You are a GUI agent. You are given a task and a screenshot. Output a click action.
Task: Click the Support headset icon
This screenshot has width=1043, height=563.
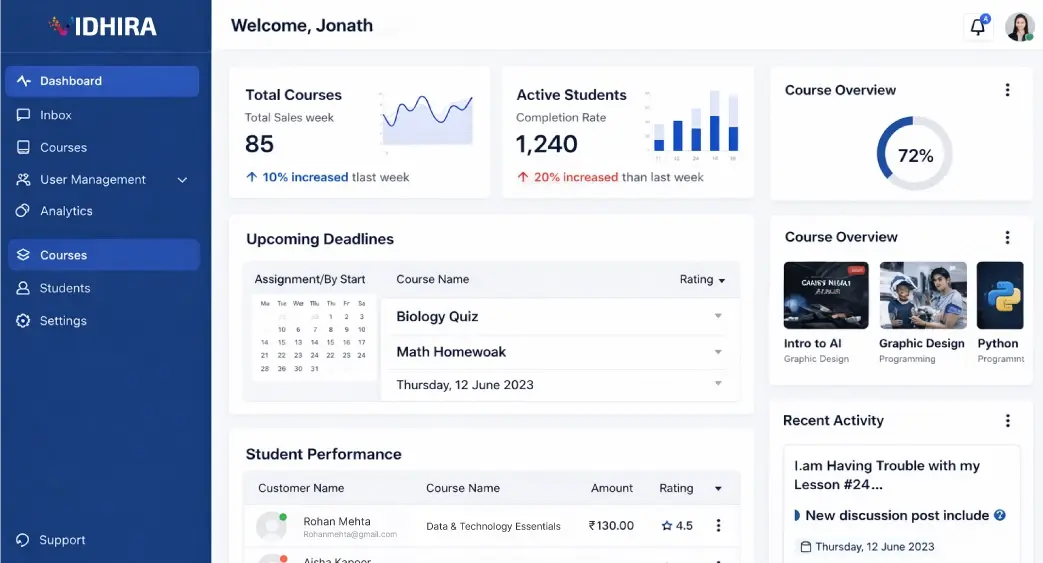(x=23, y=540)
